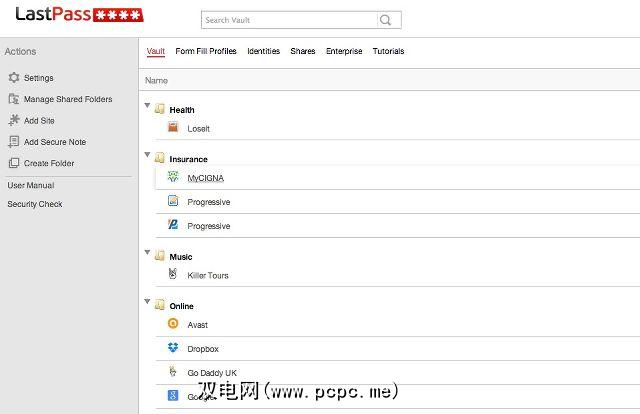Select the Insurance folder name
640x414 pixels.
coord(189,159)
